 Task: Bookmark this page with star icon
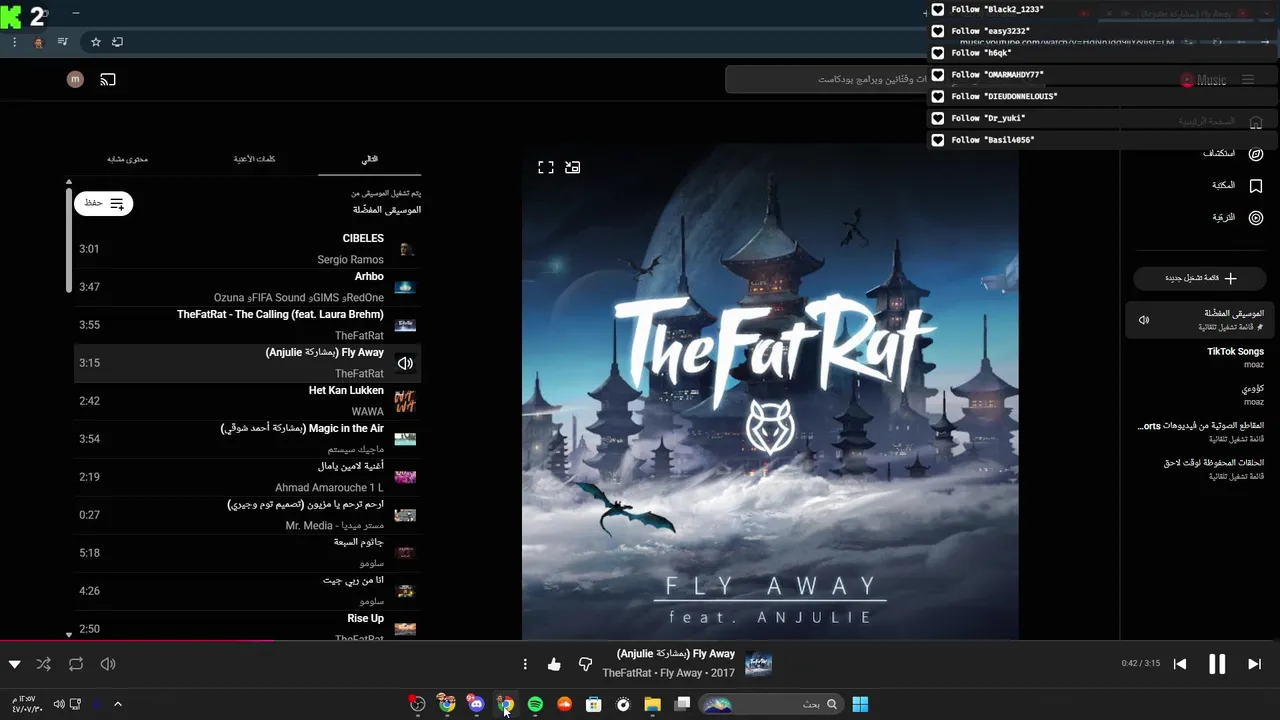(x=96, y=42)
